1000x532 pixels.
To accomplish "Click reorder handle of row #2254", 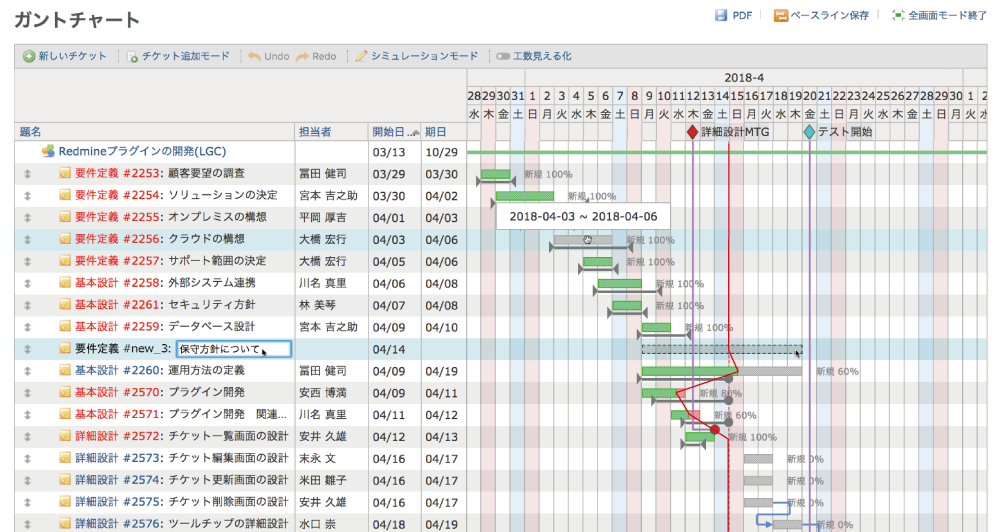I will pyautogui.click(x=27, y=196).
